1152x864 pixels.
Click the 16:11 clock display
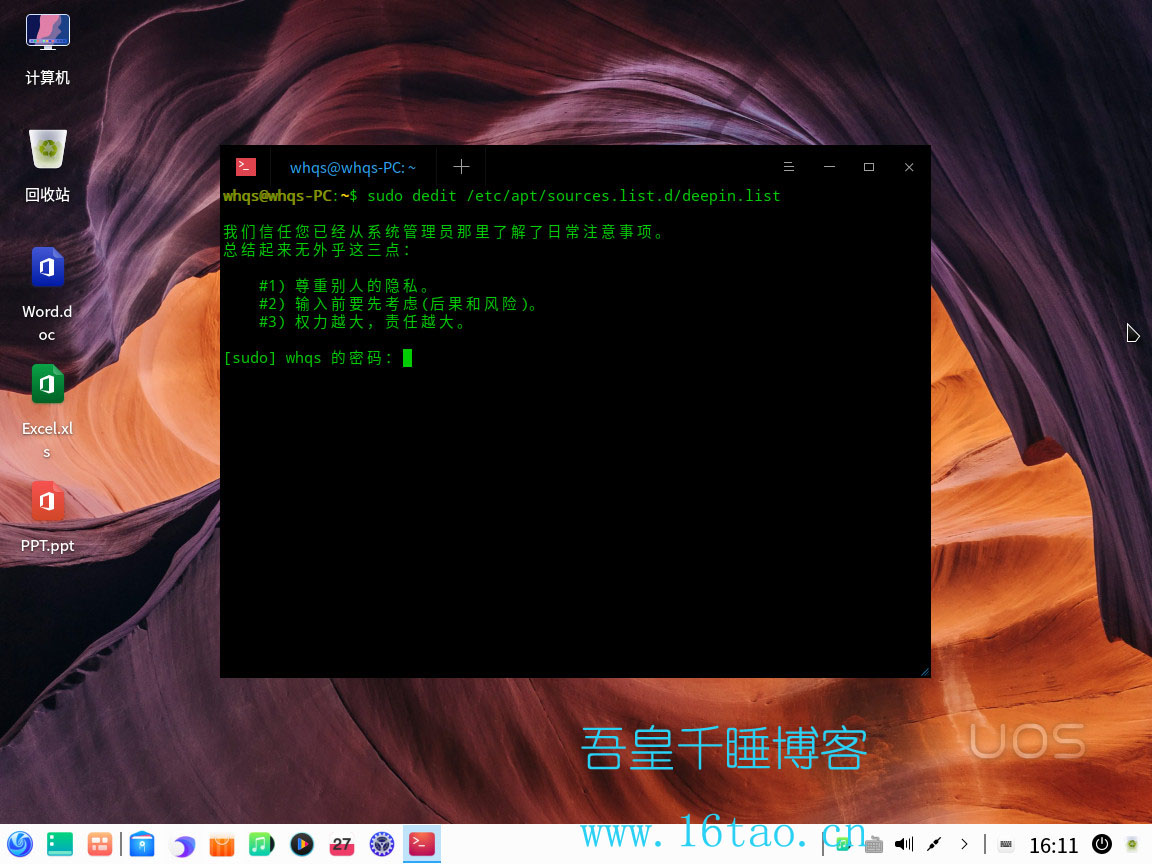tap(1054, 846)
